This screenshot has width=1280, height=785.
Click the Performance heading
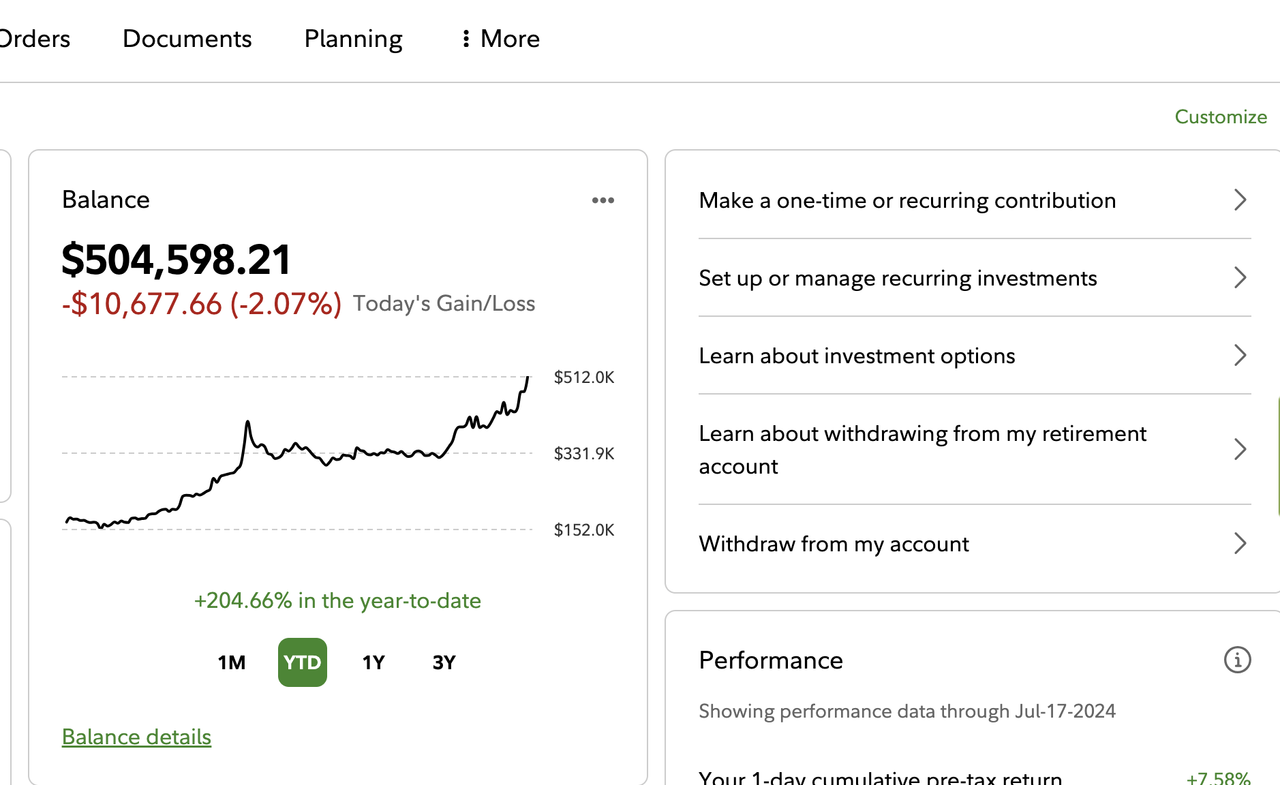[771, 660]
